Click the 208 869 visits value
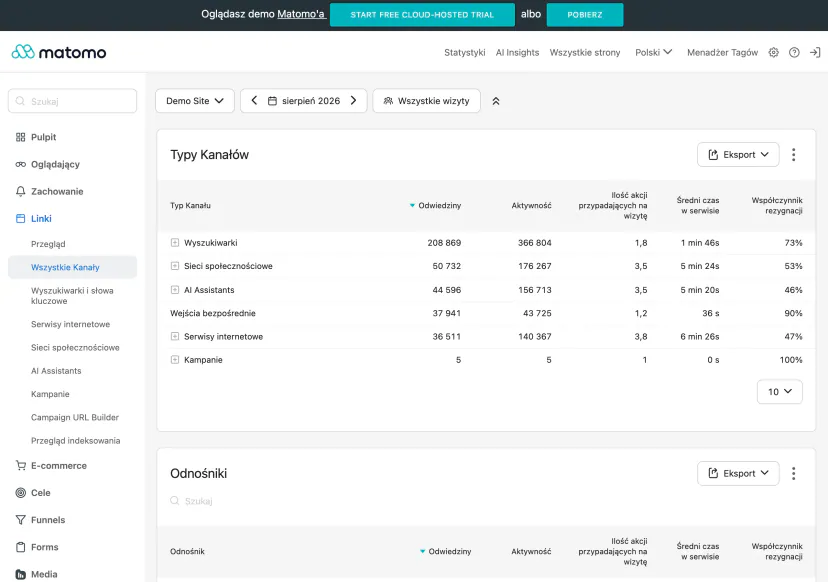This screenshot has height=582, width=828. click(x=444, y=242)
